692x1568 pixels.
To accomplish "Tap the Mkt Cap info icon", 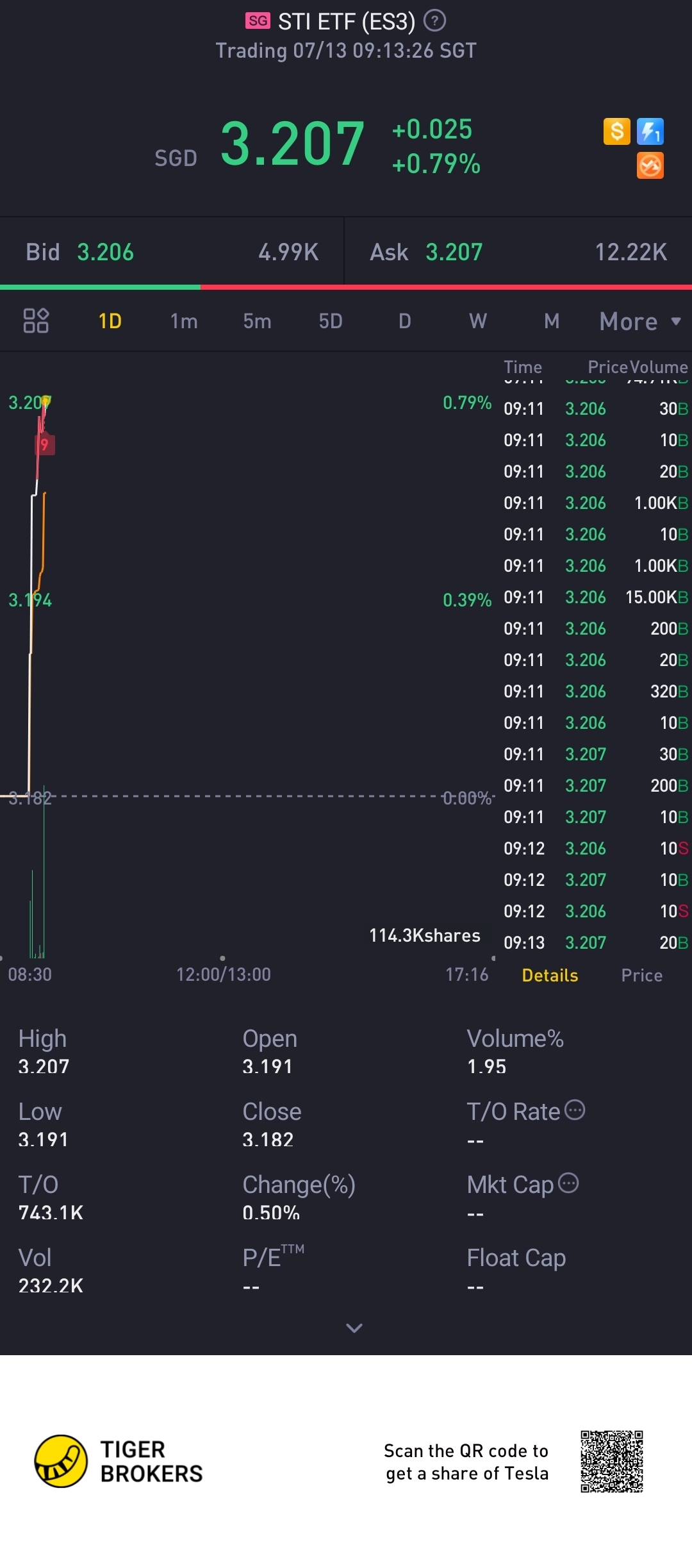I will pyautogui.click(x=568, y=1183).
